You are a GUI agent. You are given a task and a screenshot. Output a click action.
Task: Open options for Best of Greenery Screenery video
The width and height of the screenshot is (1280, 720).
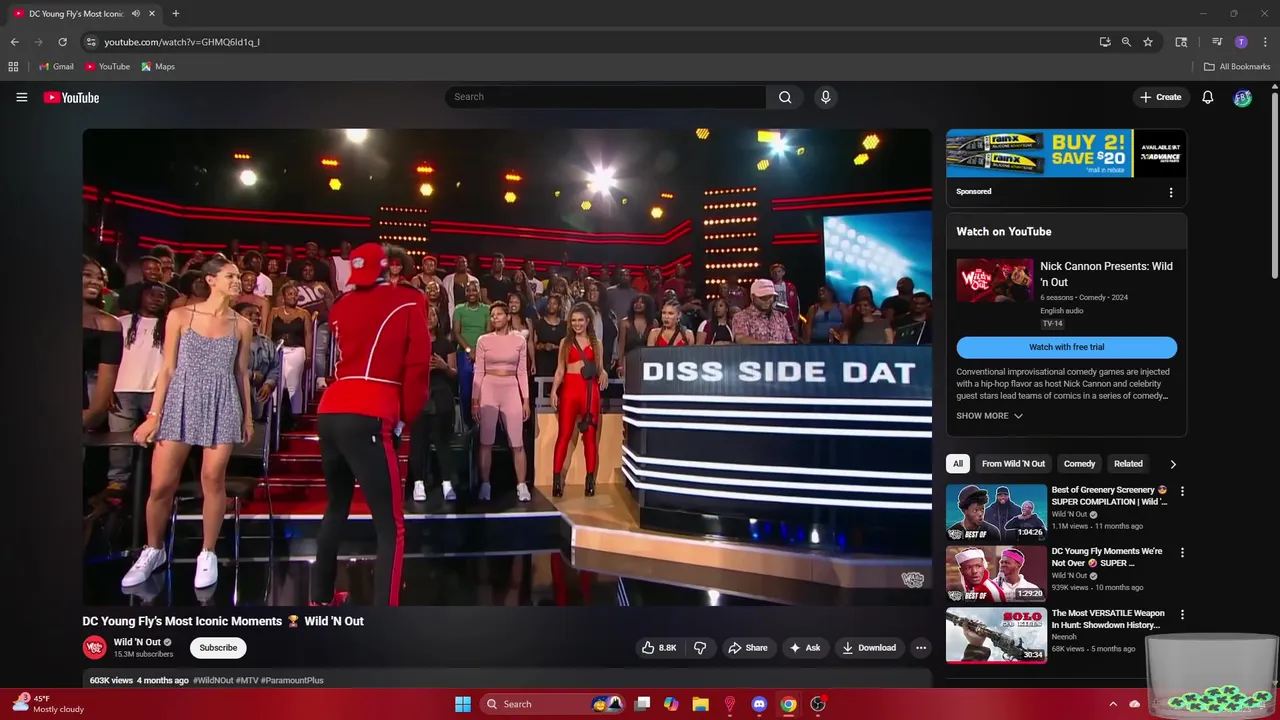[x=1182, y=491]
